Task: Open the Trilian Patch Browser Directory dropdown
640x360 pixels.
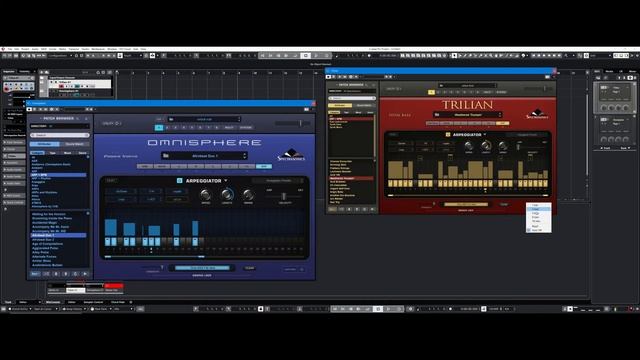Action: click(x=352, y=91)
